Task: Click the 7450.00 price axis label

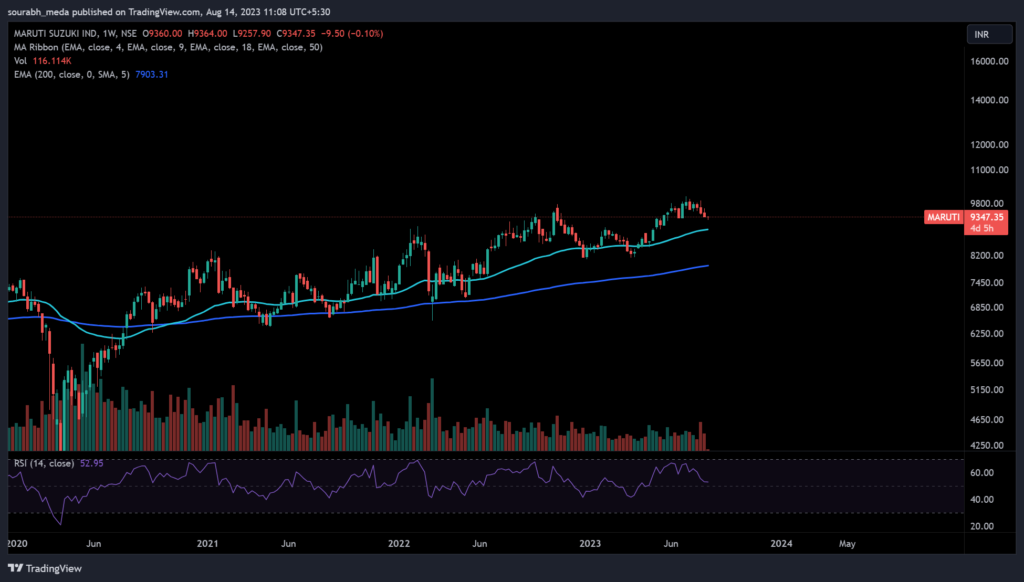Action: [x=987, y=283]
